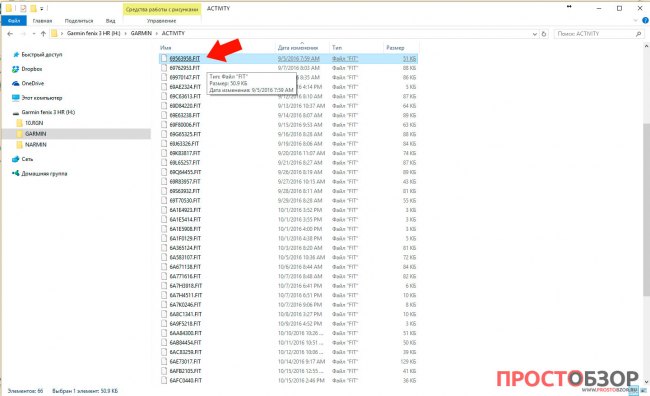Screen dimensions: 650x396
Task: Select the file 69F80006.FIT
Action: (184, 125)
